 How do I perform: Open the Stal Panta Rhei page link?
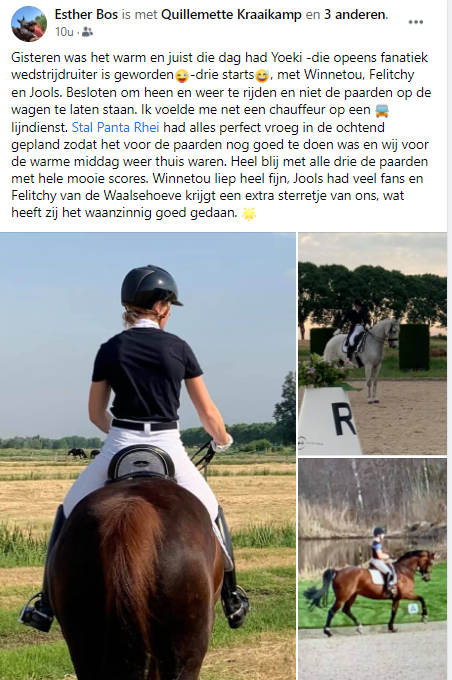[x=115, y=128]
